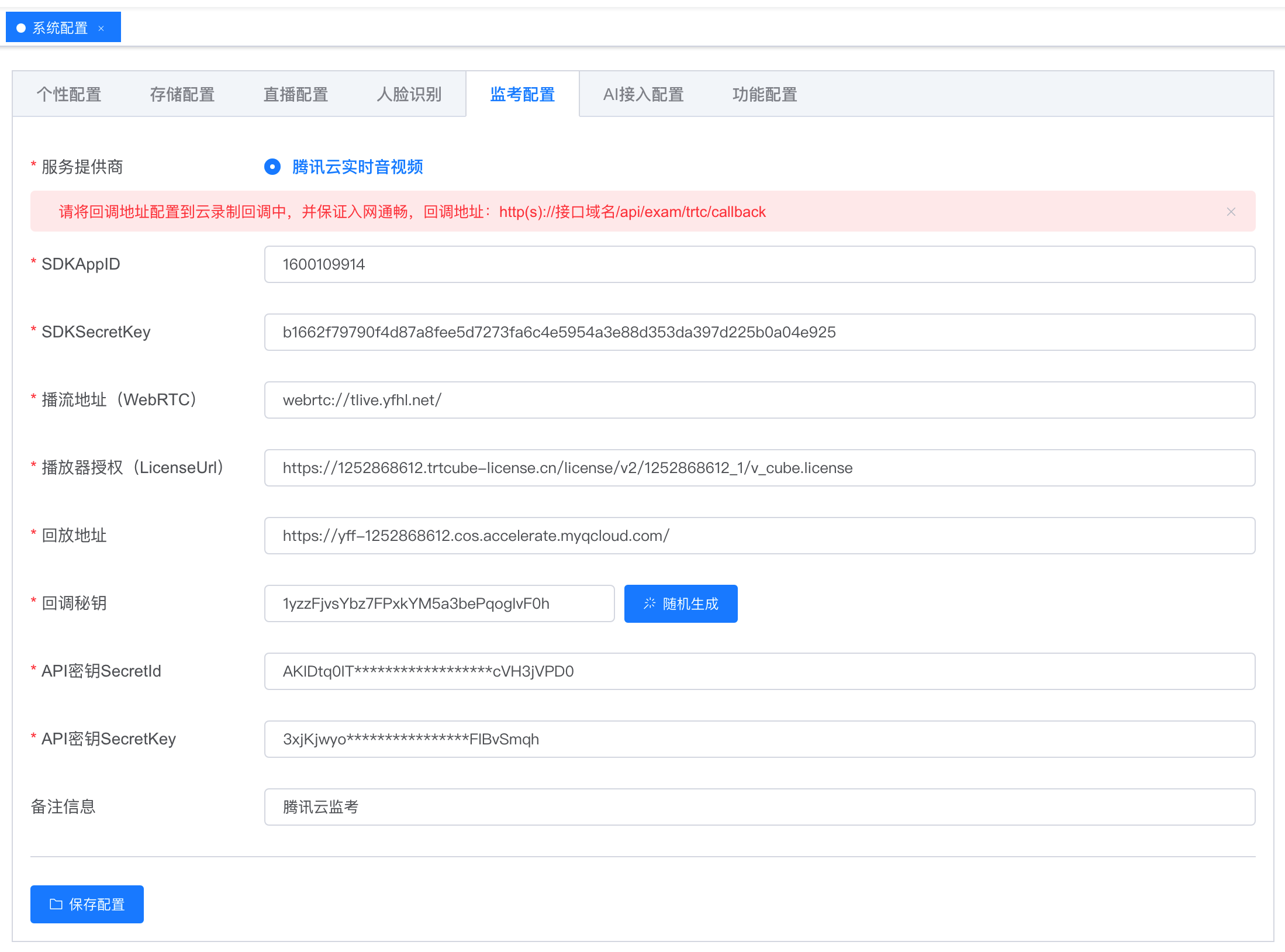The image size is (1285, 952).
Task: Click the 回放地址 input field
Action: (759, 536)
